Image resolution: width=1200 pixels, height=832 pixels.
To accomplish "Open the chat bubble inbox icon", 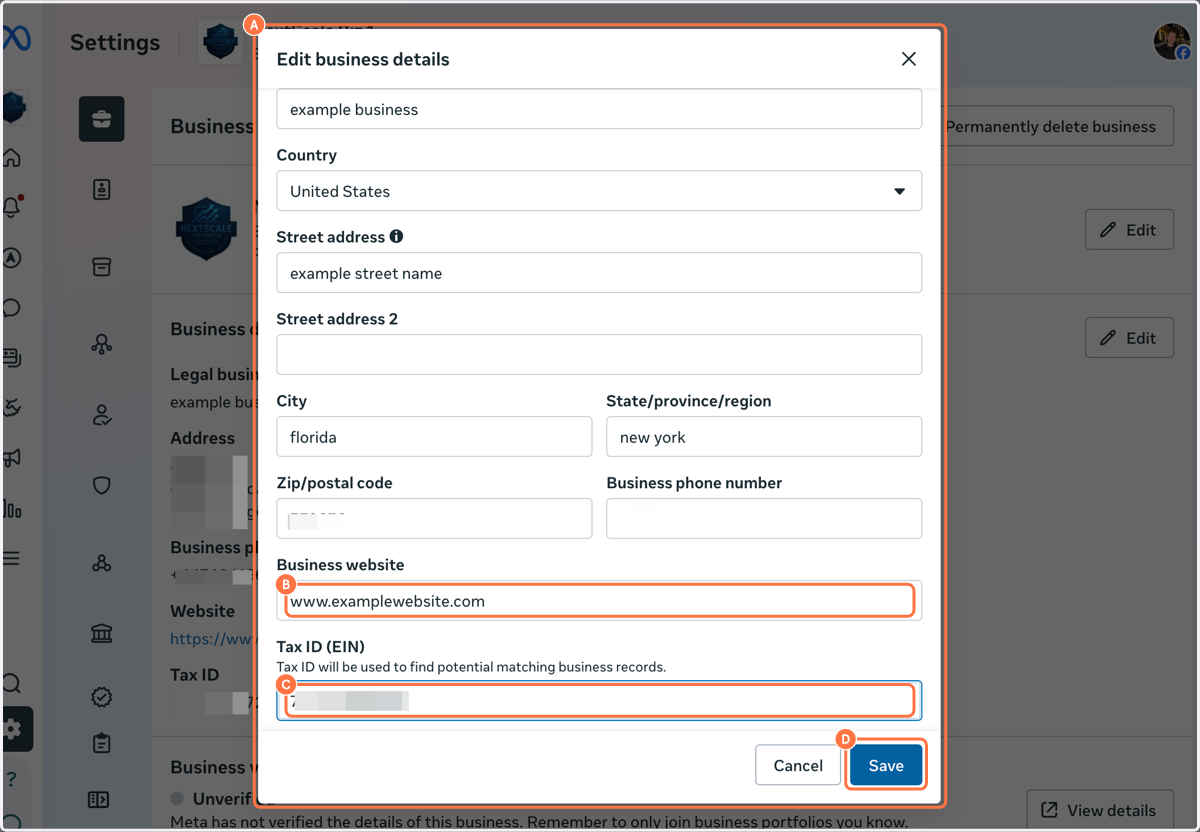I will click(x=12, y=308).
